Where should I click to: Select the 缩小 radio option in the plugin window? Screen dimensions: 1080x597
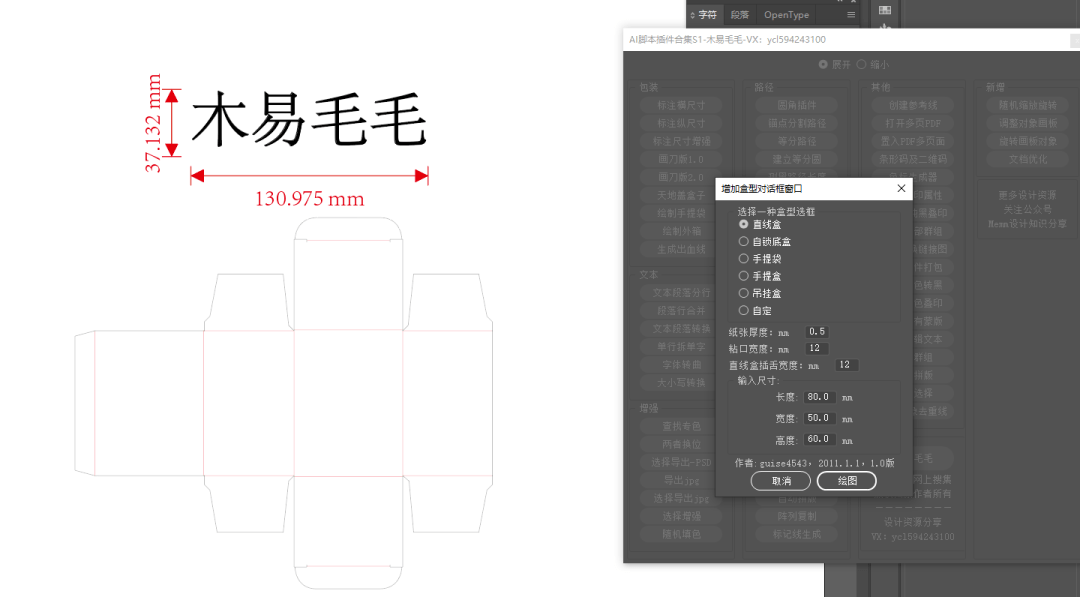point(861,64)
